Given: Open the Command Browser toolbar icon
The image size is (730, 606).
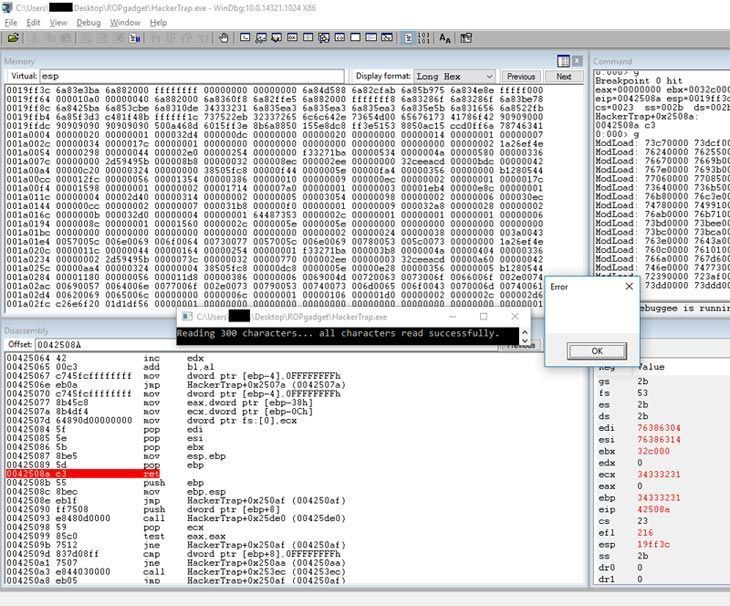Looking at the screenshot, I should tap(387, 38).
